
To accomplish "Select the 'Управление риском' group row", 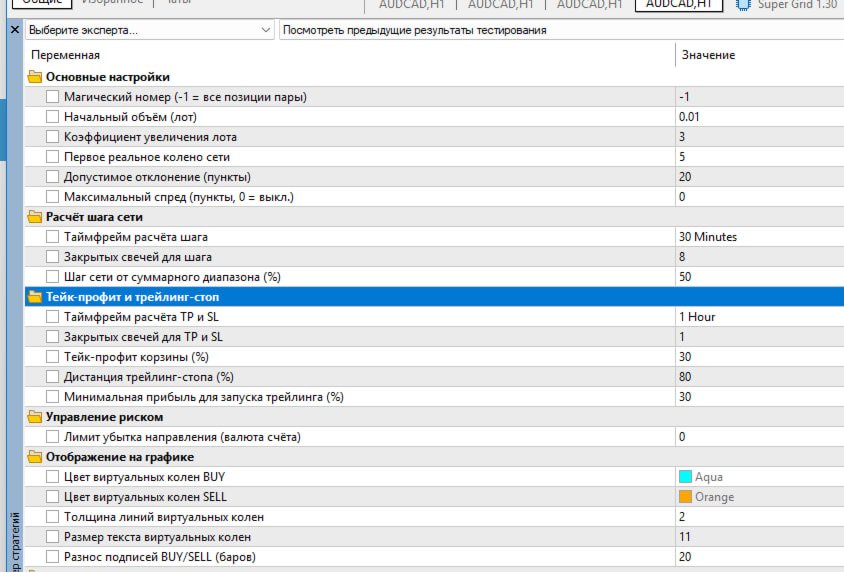I will 434,417.
